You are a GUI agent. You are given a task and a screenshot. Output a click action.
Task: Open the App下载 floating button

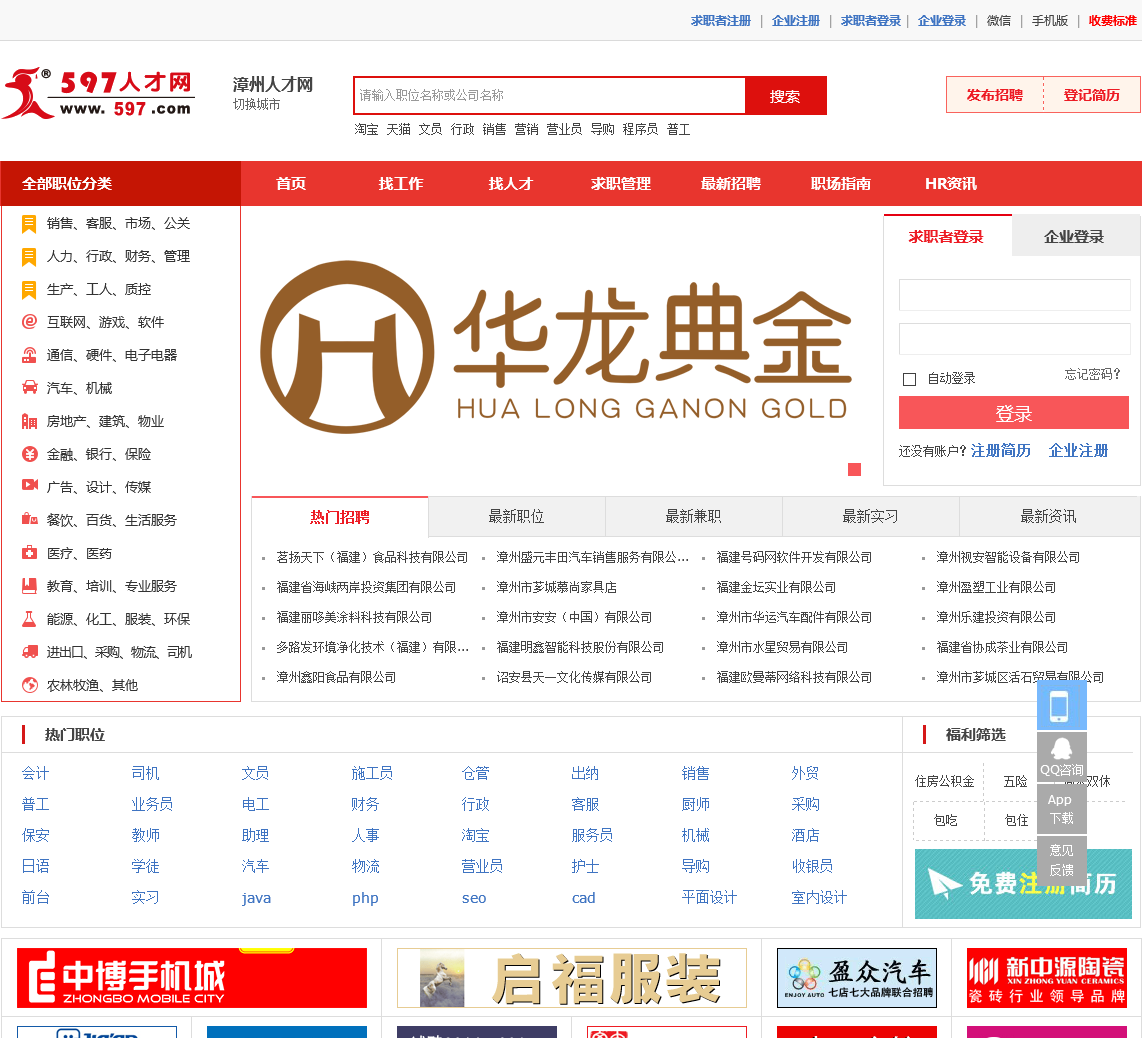pyautogui.click(x=1061, y=809)
